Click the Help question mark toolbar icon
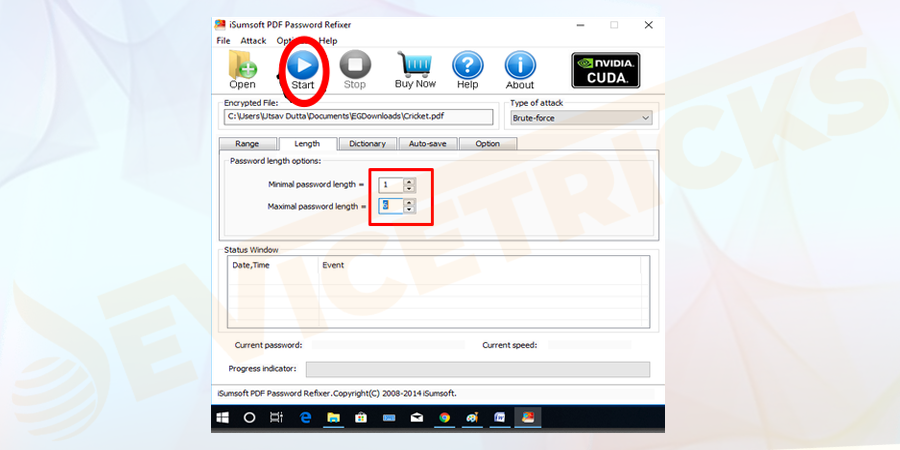This screenshot has height=450, width=900. (468, 70)
